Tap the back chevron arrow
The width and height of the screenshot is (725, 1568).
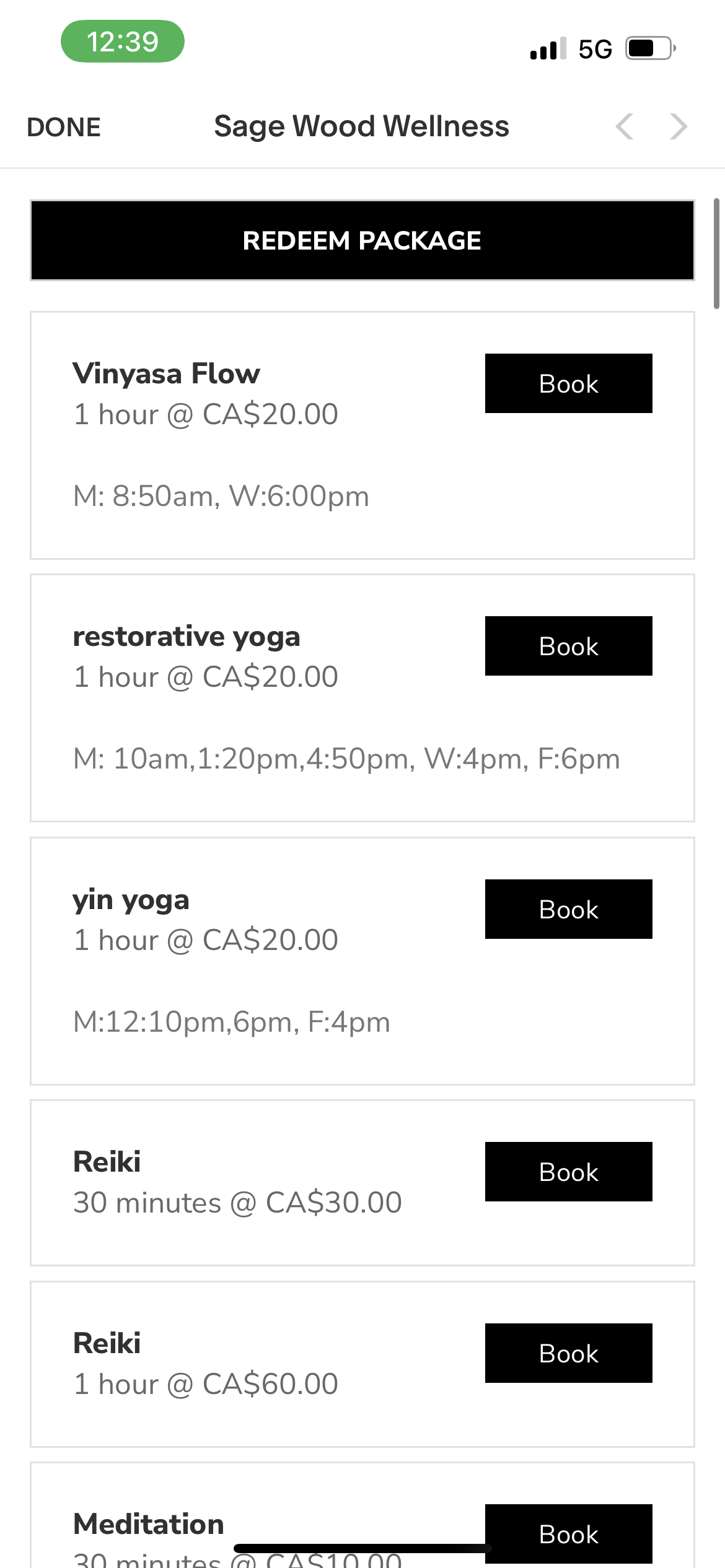click(625, 127)
